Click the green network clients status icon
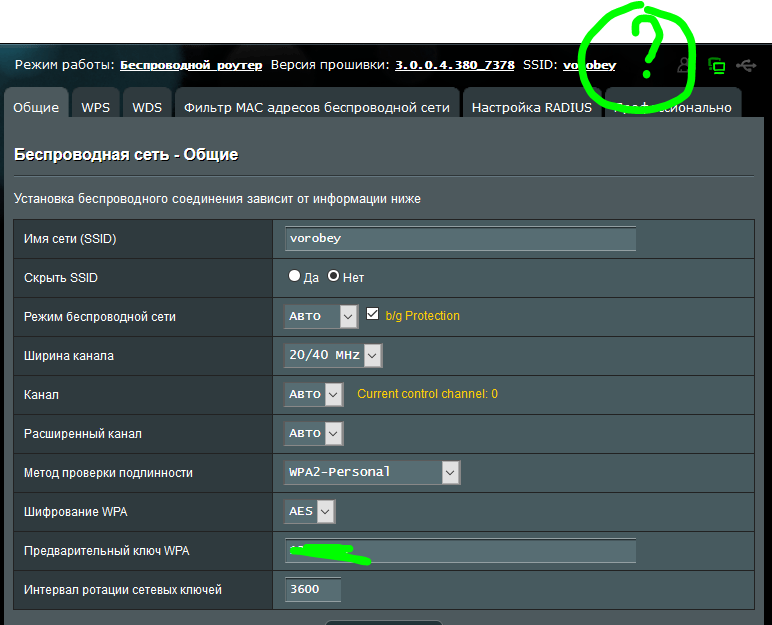 (716, 65)
